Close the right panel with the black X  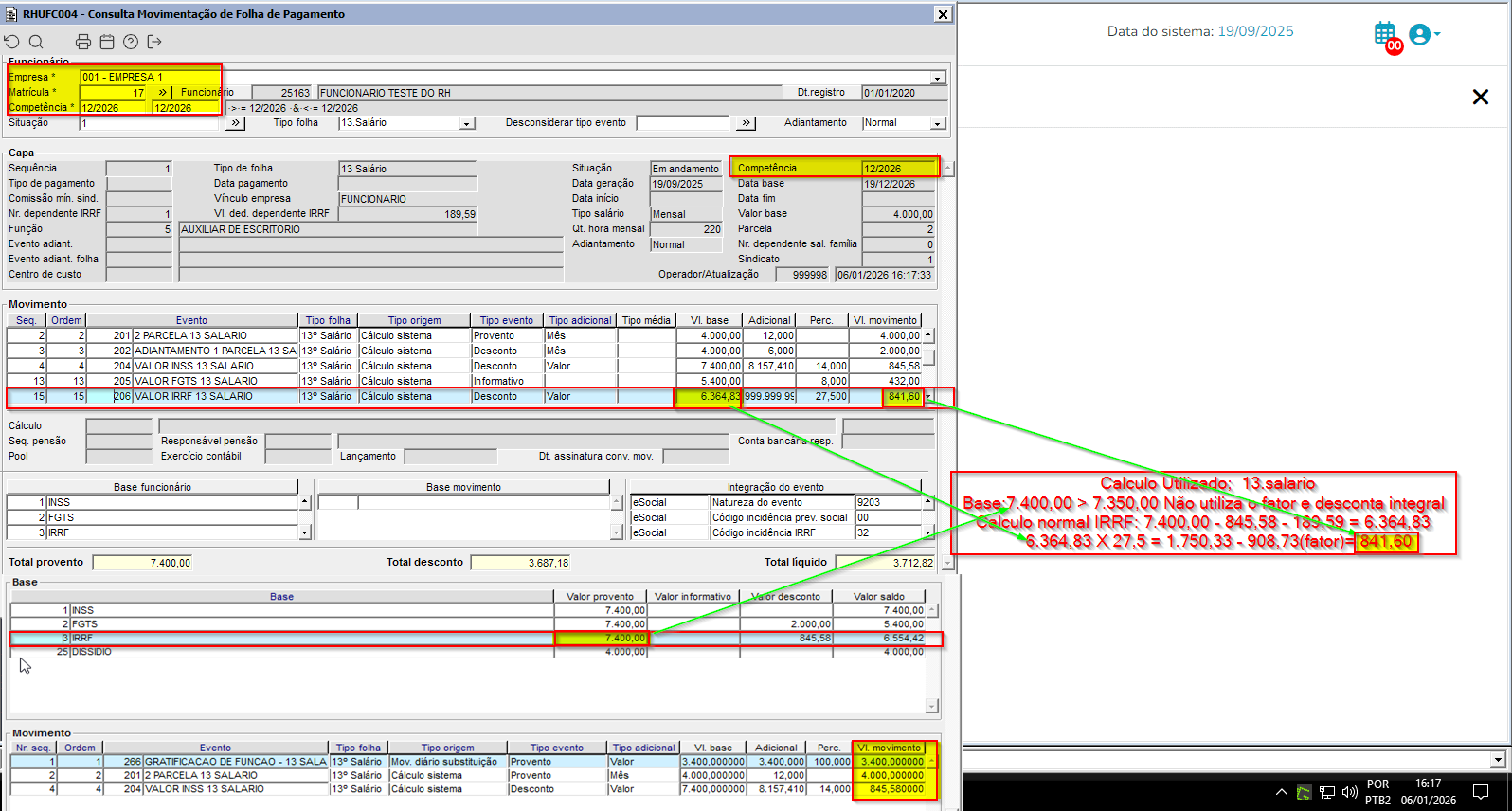click(x=1481, y=97)
